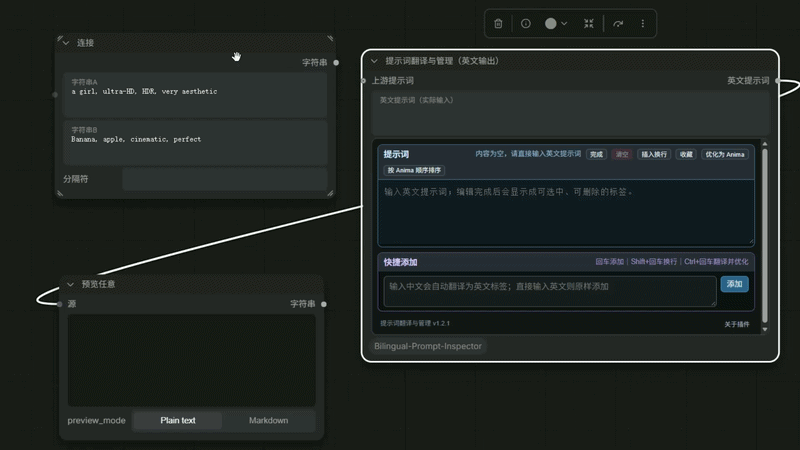Click the blue 添加 button
Screen dimensions: 800x450
click(x=734, y=284)
